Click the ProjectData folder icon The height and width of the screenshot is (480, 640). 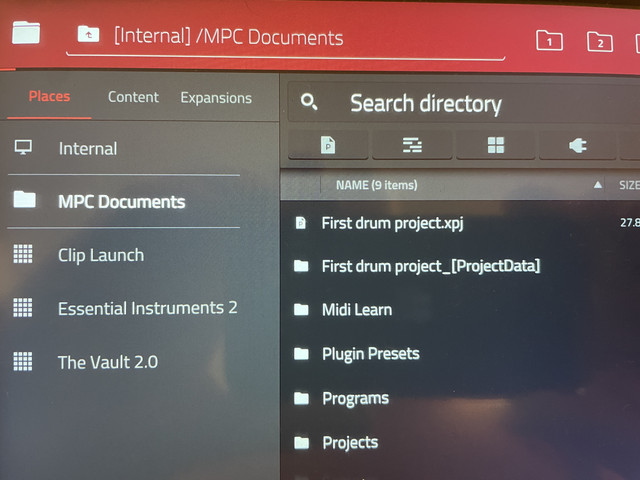301,266
